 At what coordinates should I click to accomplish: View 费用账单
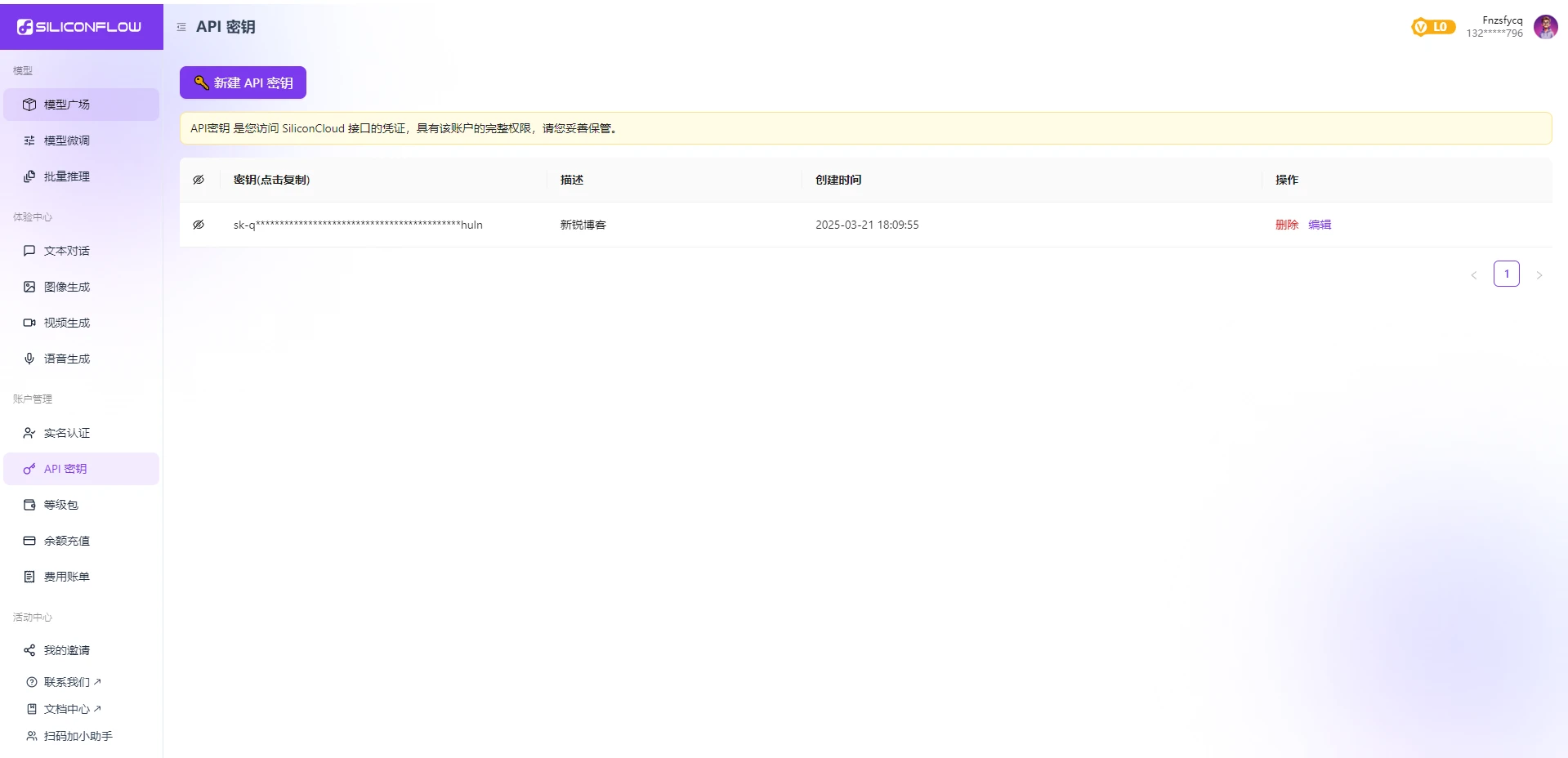(x=81, y=577)
